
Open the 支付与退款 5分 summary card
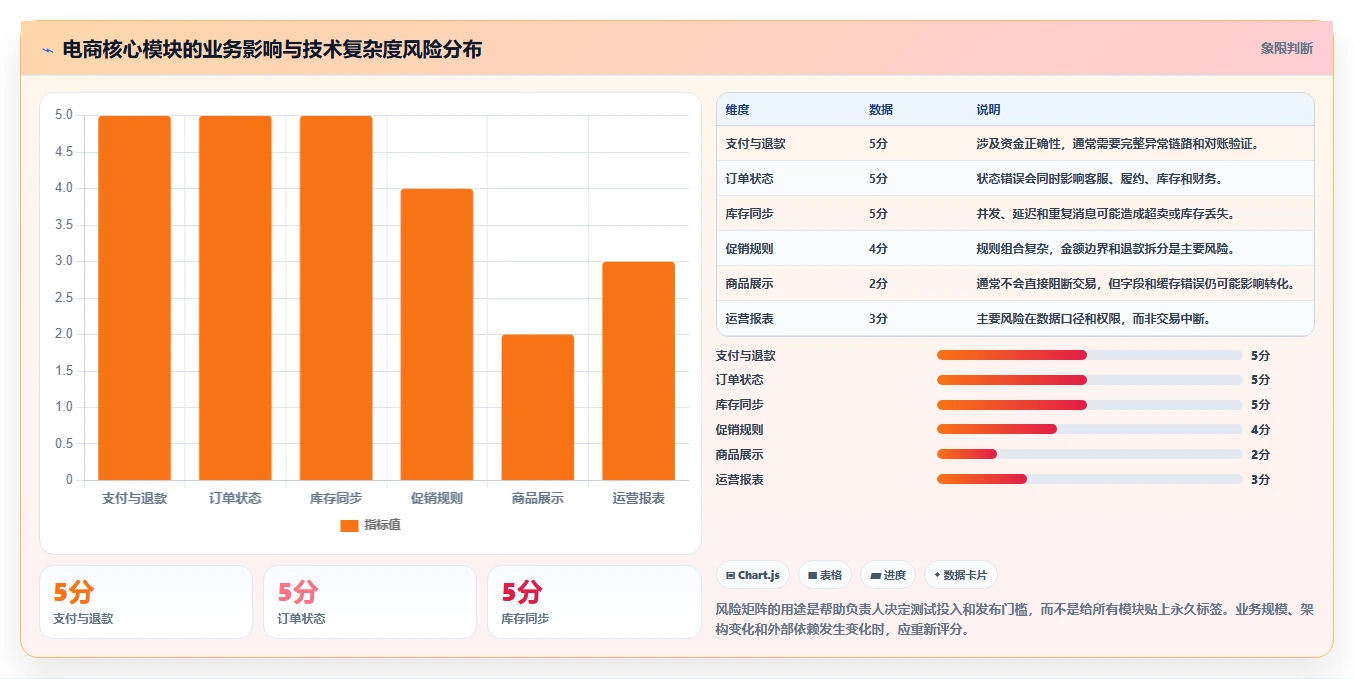[x=146, y=602]
